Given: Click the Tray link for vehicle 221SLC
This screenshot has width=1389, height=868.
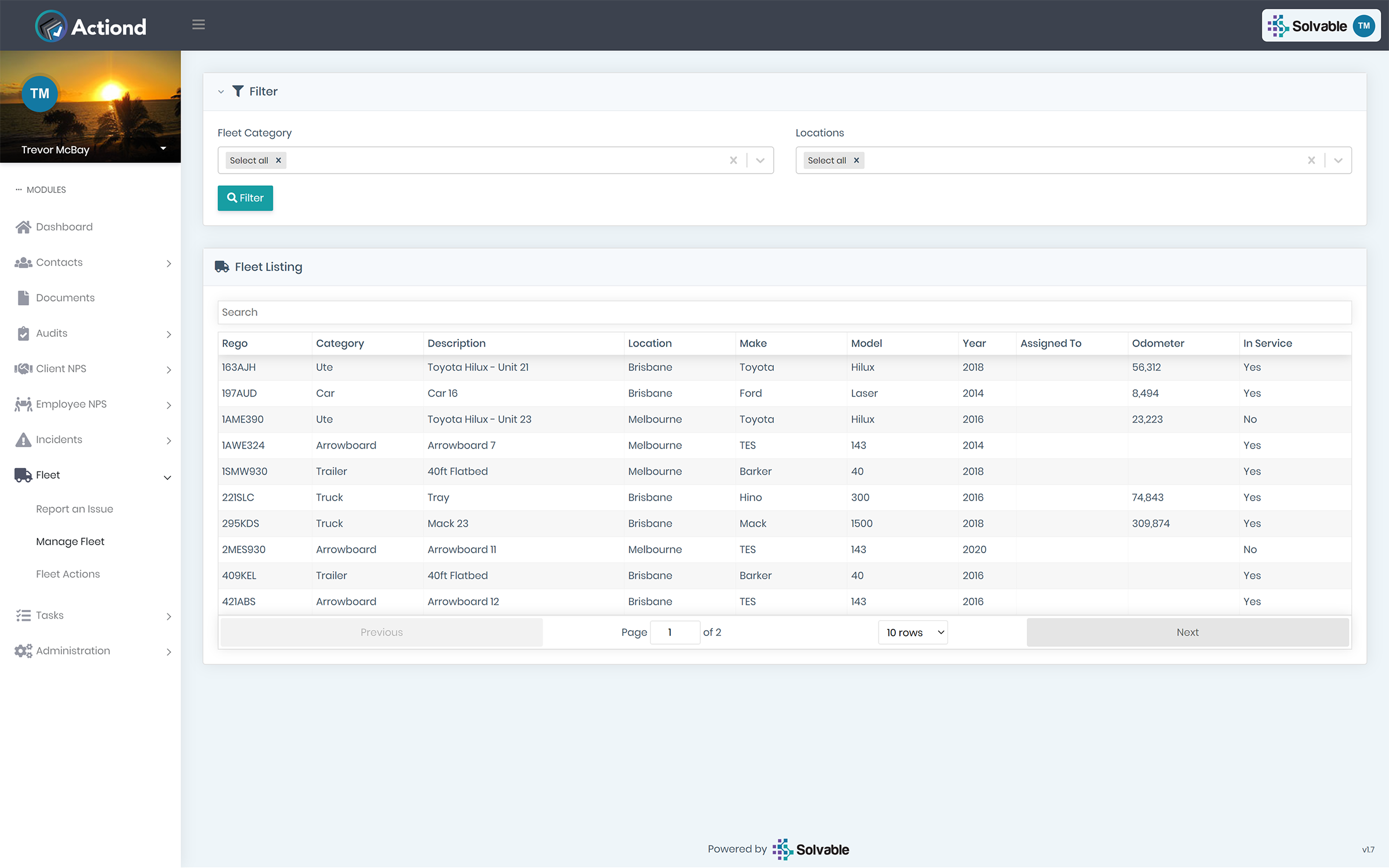Looking at the screenshot, I should (x=438, y=497).
